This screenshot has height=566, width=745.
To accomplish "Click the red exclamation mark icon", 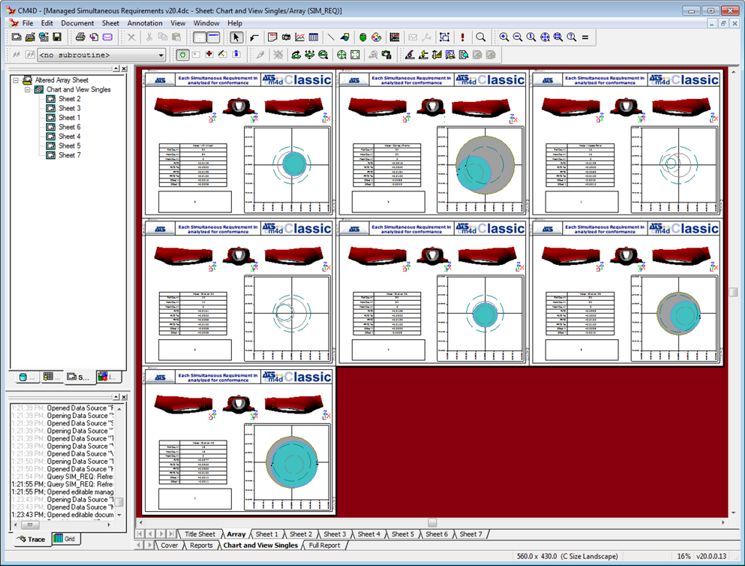I will point(462,37).
